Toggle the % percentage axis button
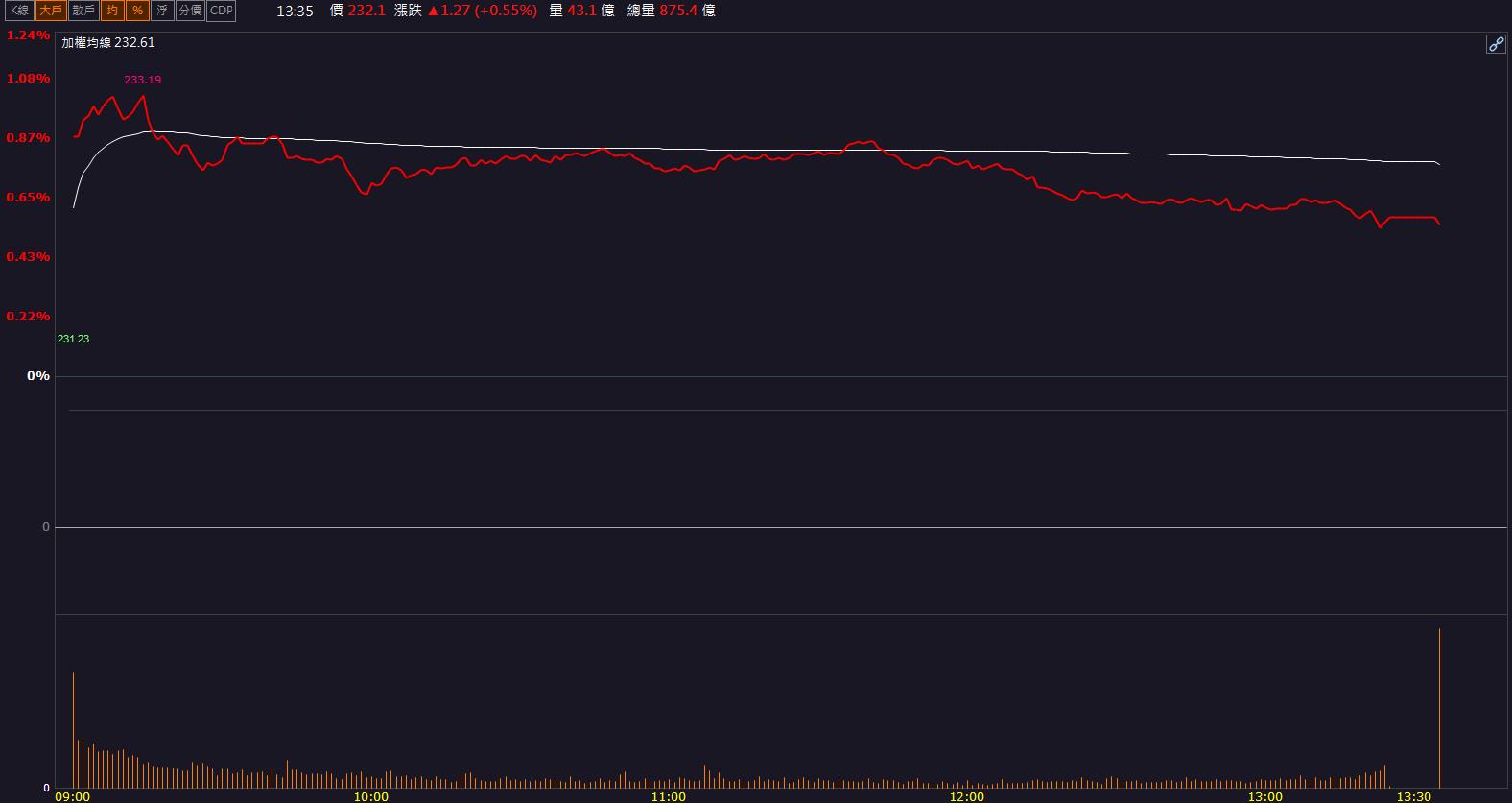The height and width of the screenshot is (803, 1512). click(137, 11)
